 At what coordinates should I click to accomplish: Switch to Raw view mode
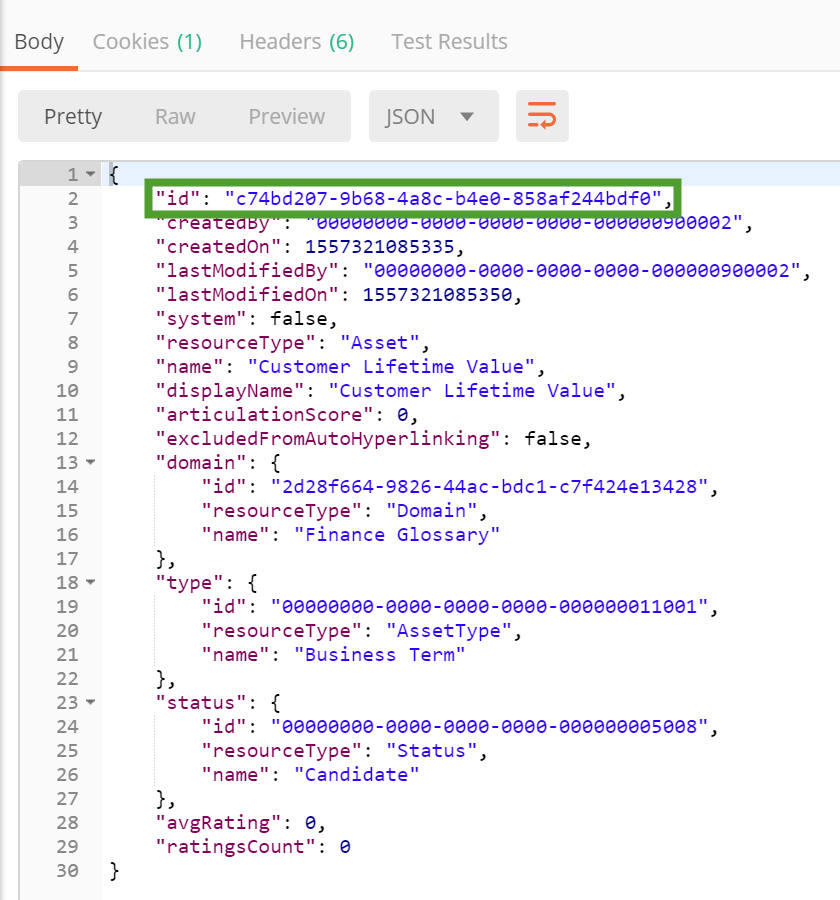[175, 117]
